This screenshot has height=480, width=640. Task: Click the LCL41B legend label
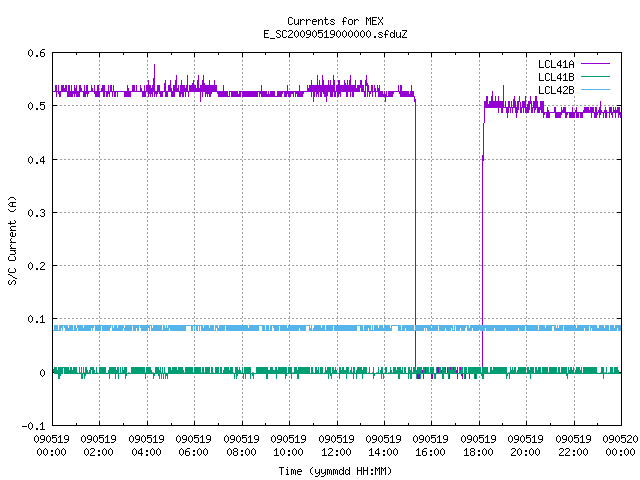coord(556,77)
